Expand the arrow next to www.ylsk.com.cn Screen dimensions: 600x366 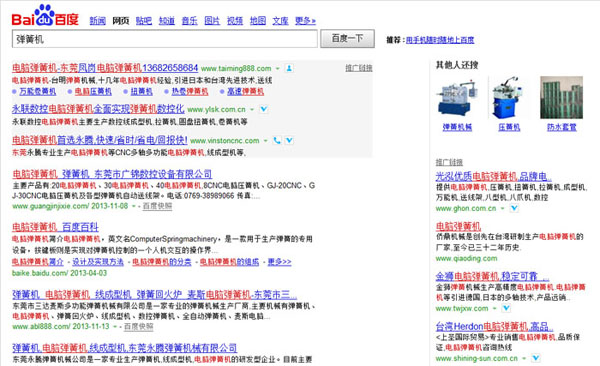[x=252, y=109]
